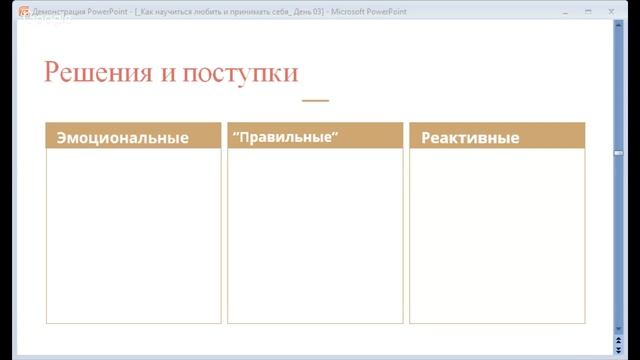640x360 pixels.
Task: Click the vertical scrollbar thumb
Action: point(619,153)
